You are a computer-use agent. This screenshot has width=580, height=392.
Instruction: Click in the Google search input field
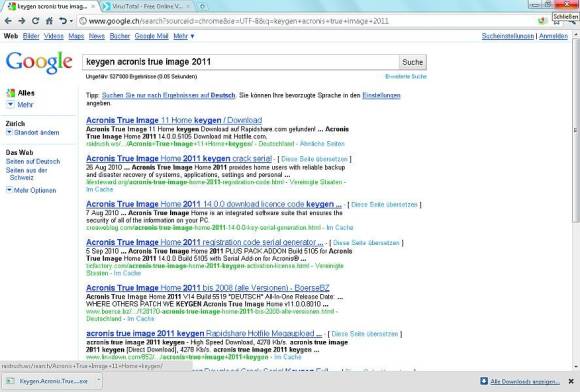point(241,62)
